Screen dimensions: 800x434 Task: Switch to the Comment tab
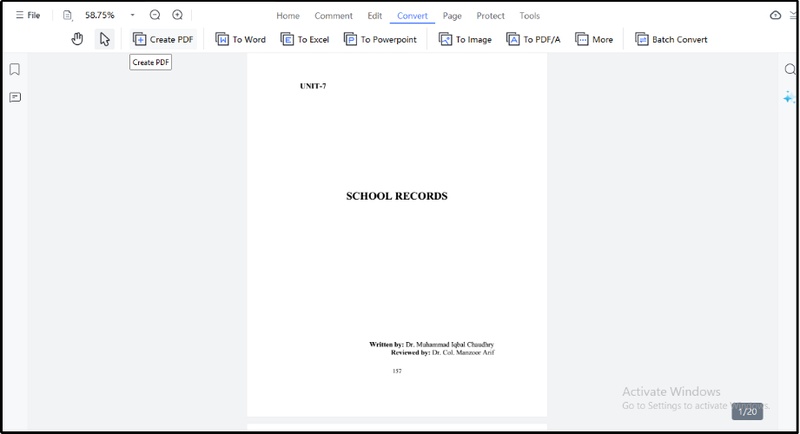(x=333, y=16)
